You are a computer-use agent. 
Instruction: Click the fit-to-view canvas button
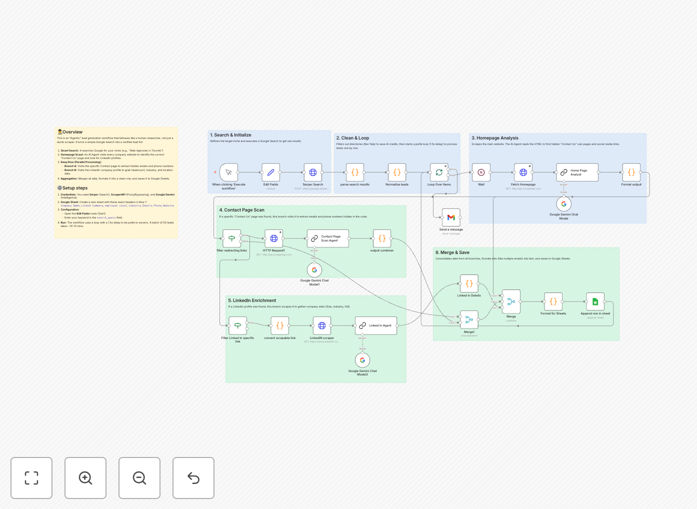[x=32, y=478]
